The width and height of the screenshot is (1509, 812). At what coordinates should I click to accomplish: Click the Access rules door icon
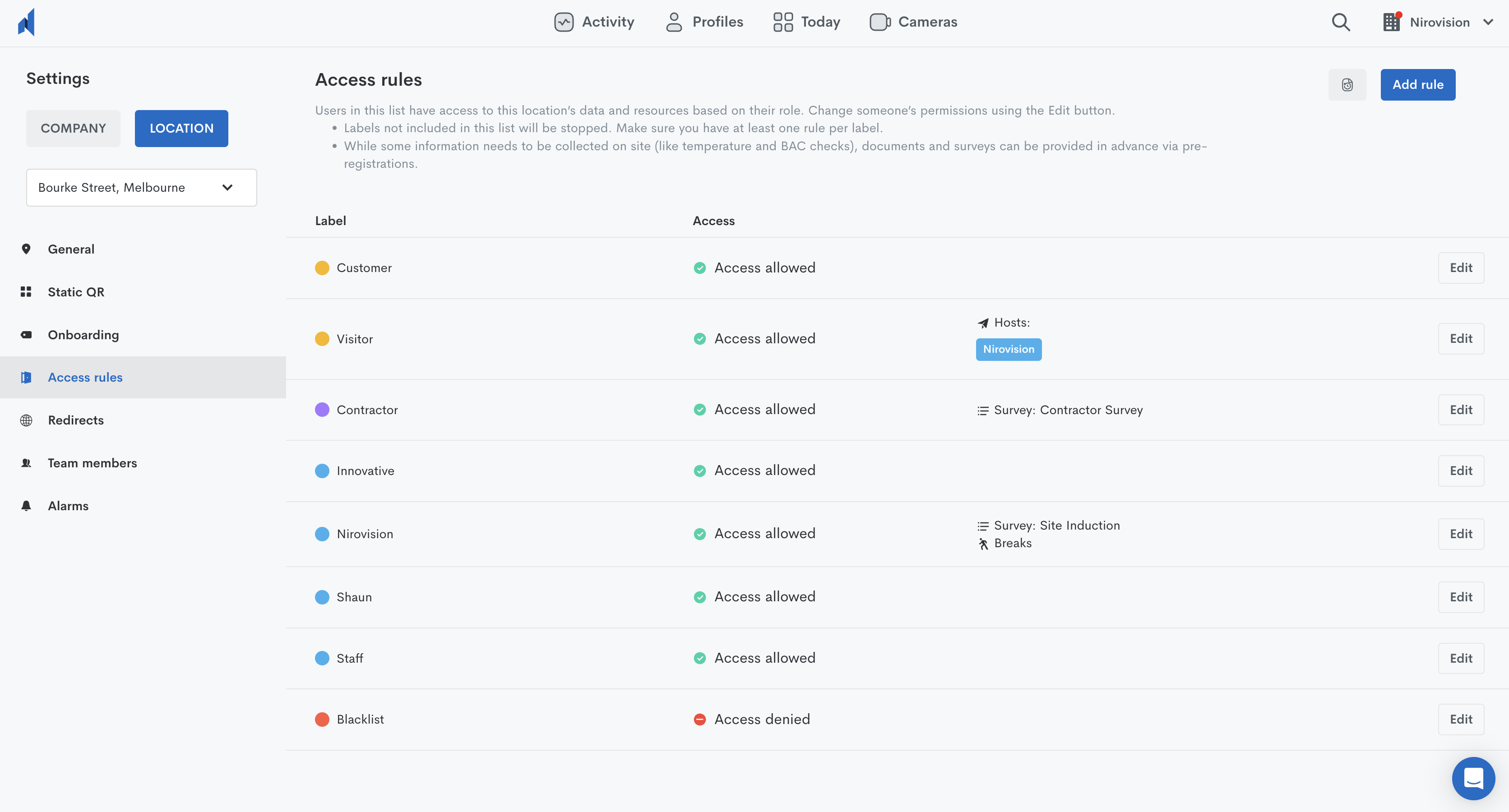point(26,378)
